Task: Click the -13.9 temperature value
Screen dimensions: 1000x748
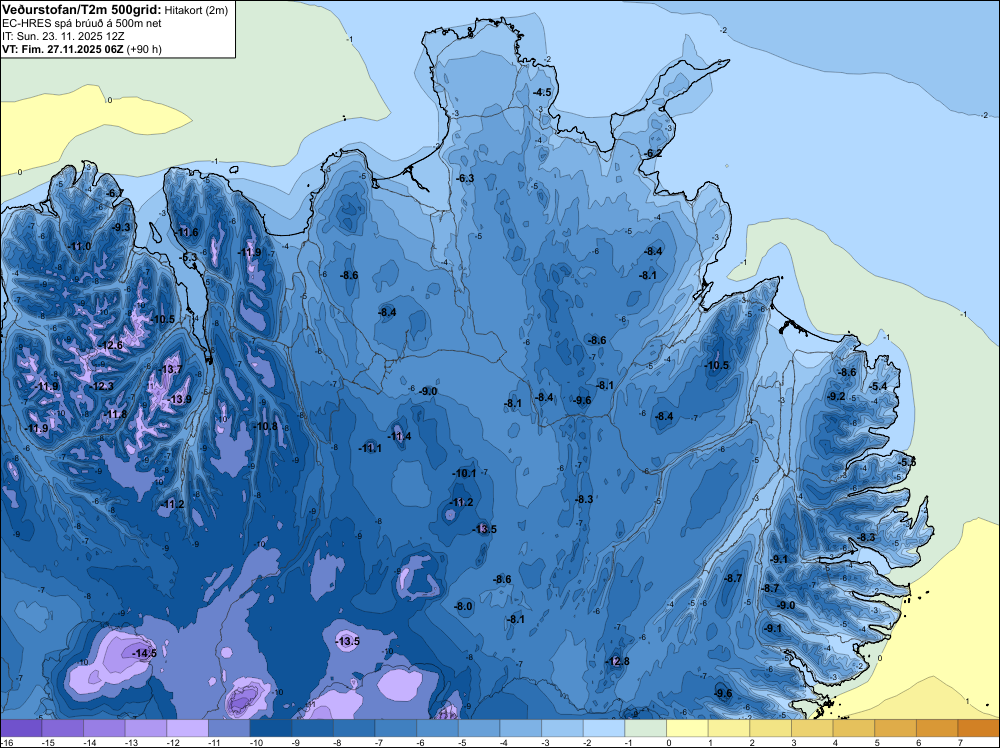Action: [179, 399]
